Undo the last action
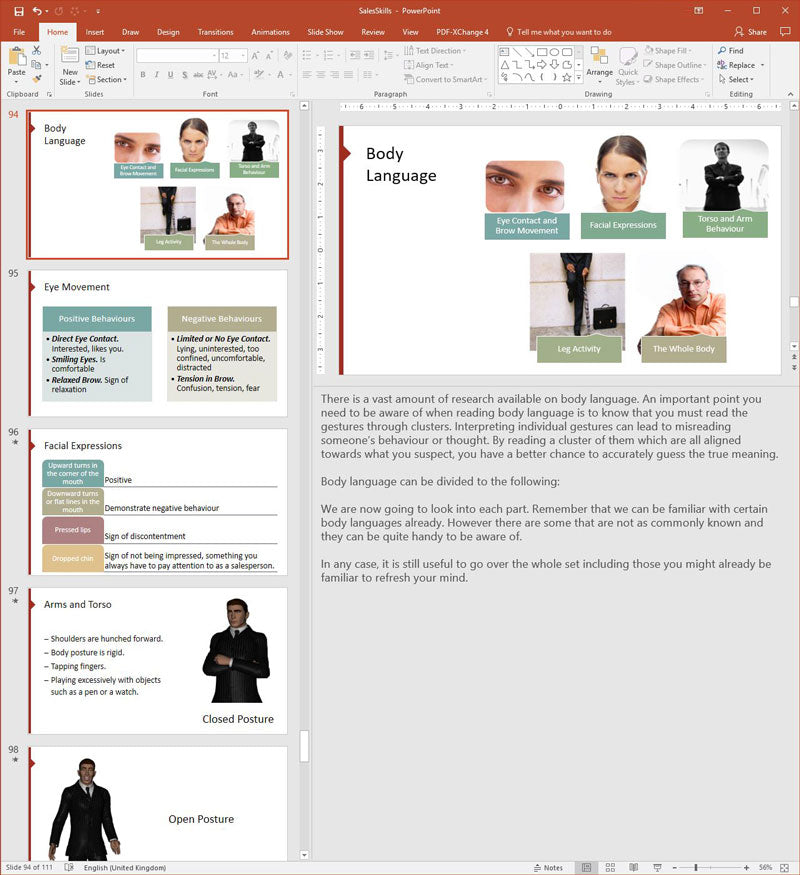800x875 pixels. coord(37,11)
